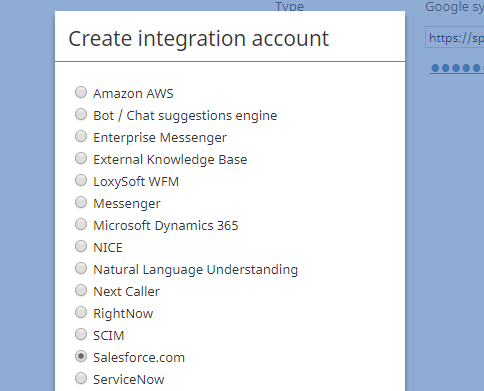Select the ServiceNow radio button
The image size is (484, 391).
click(81, 378)
